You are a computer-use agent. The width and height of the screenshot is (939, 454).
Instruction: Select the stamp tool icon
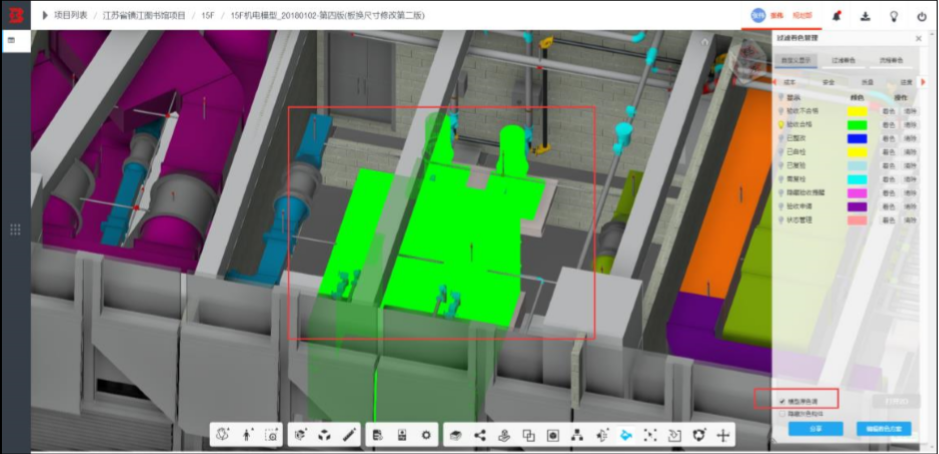click(504, 435)
